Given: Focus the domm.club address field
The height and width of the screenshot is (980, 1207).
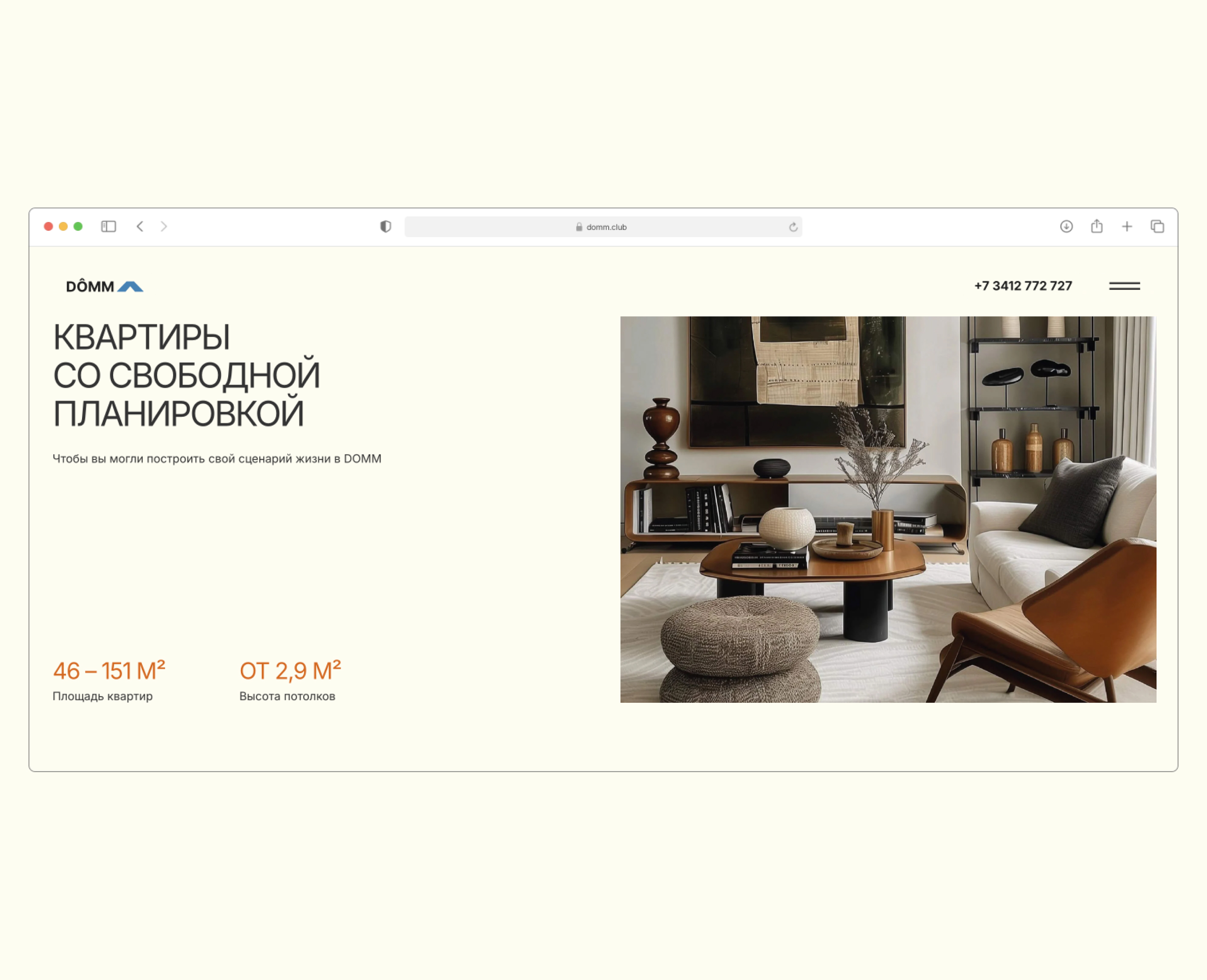Looking at the screenshot, I should [x=603, y=227].
